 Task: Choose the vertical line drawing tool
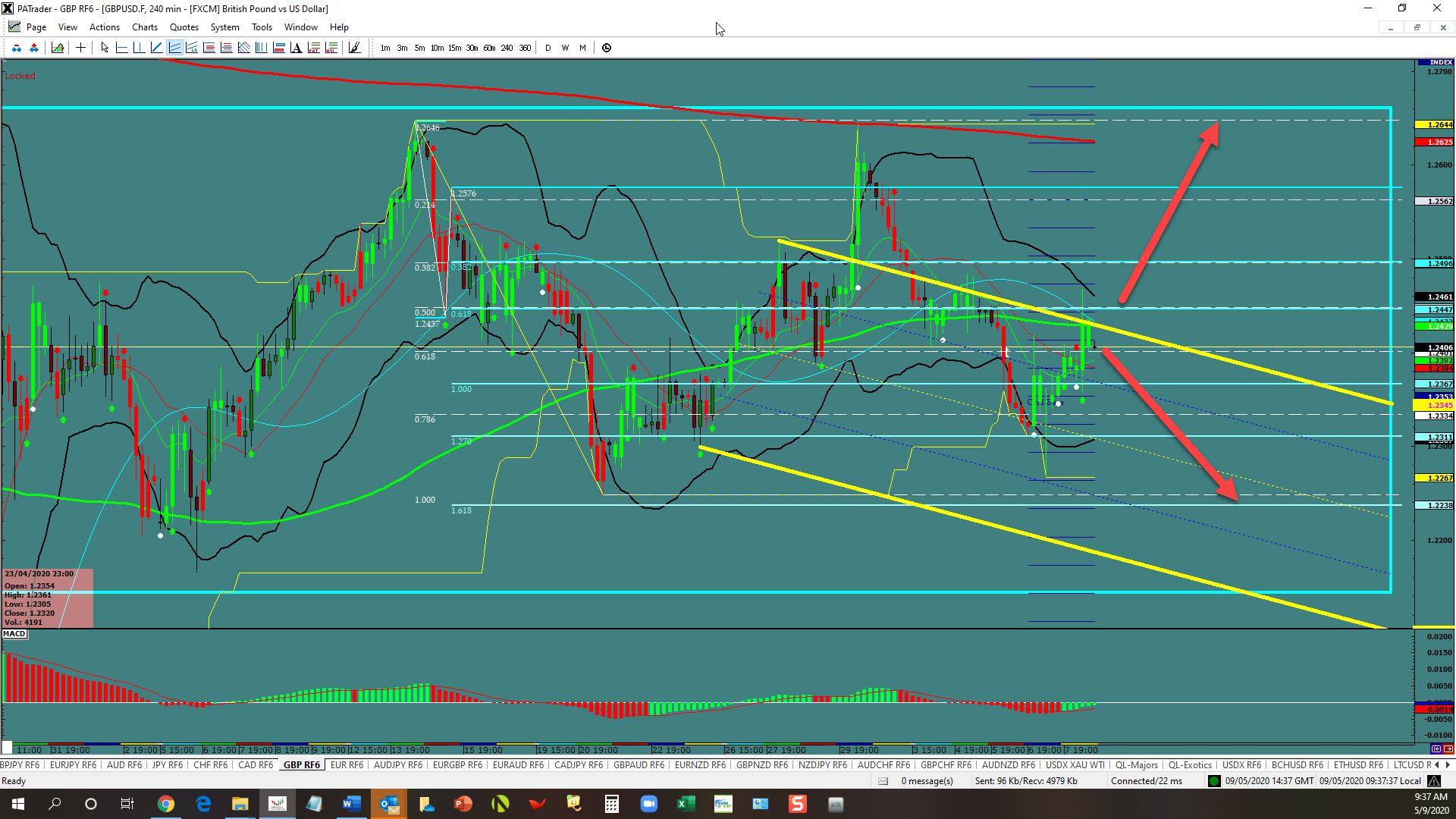139,48
